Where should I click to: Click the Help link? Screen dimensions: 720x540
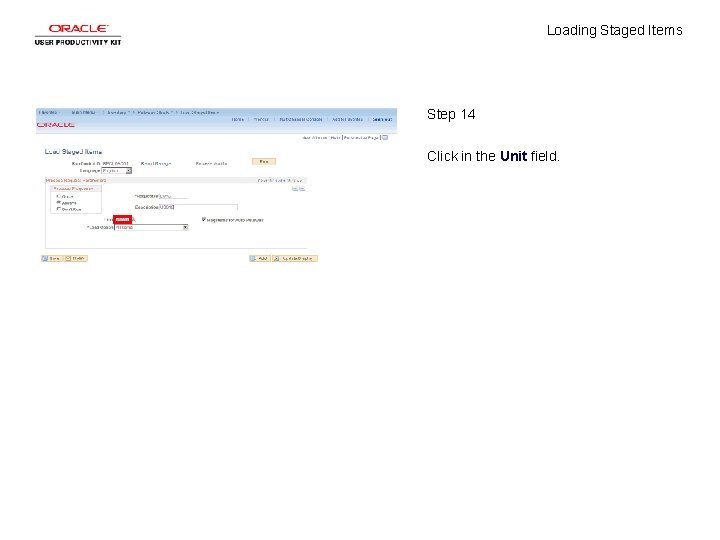[335, 138]
